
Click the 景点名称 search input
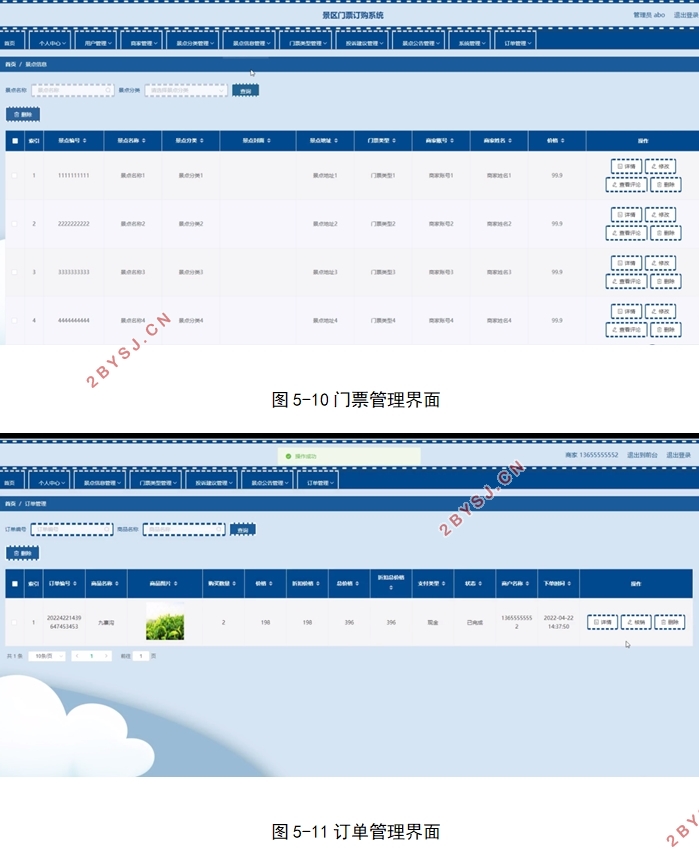(73, 90)
